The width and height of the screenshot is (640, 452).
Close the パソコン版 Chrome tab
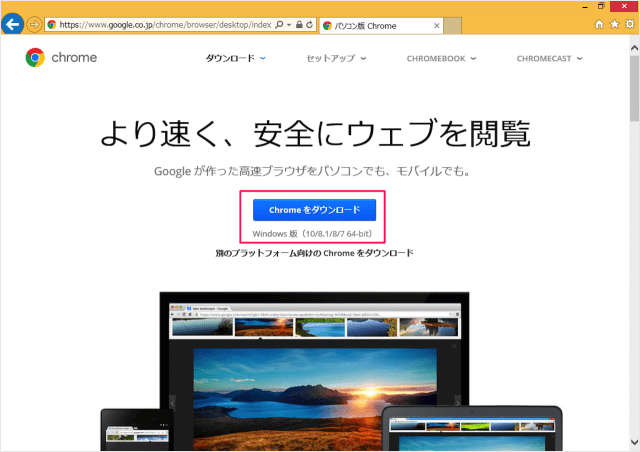[x=436, y=24]
